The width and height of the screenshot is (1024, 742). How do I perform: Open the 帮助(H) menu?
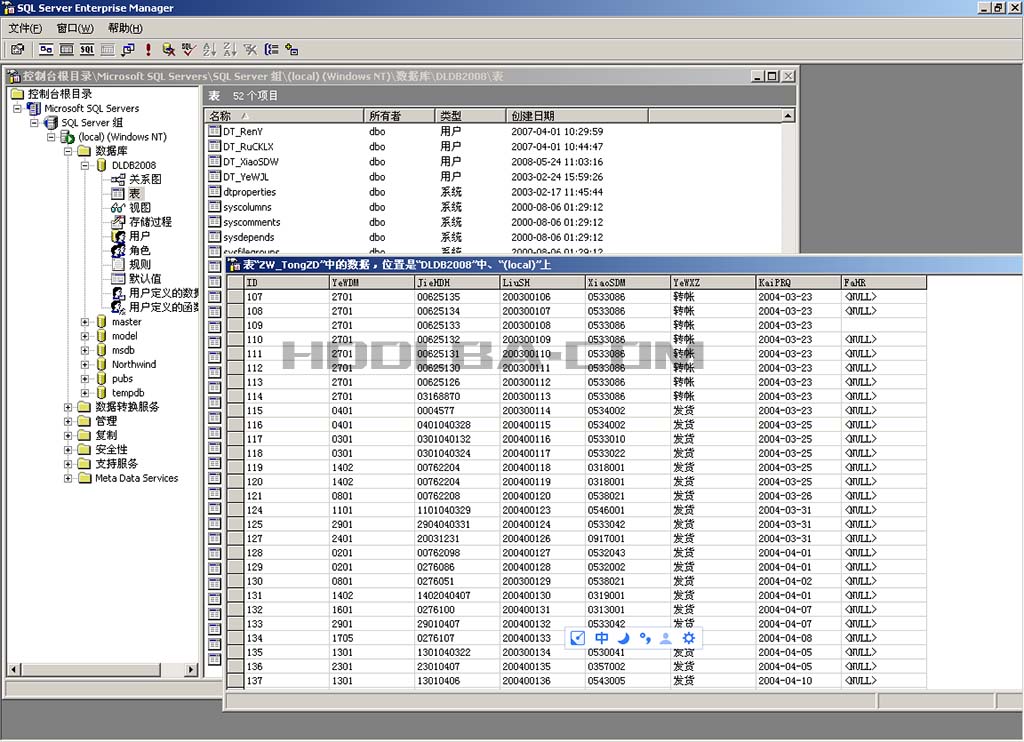[x=125, y=28]
